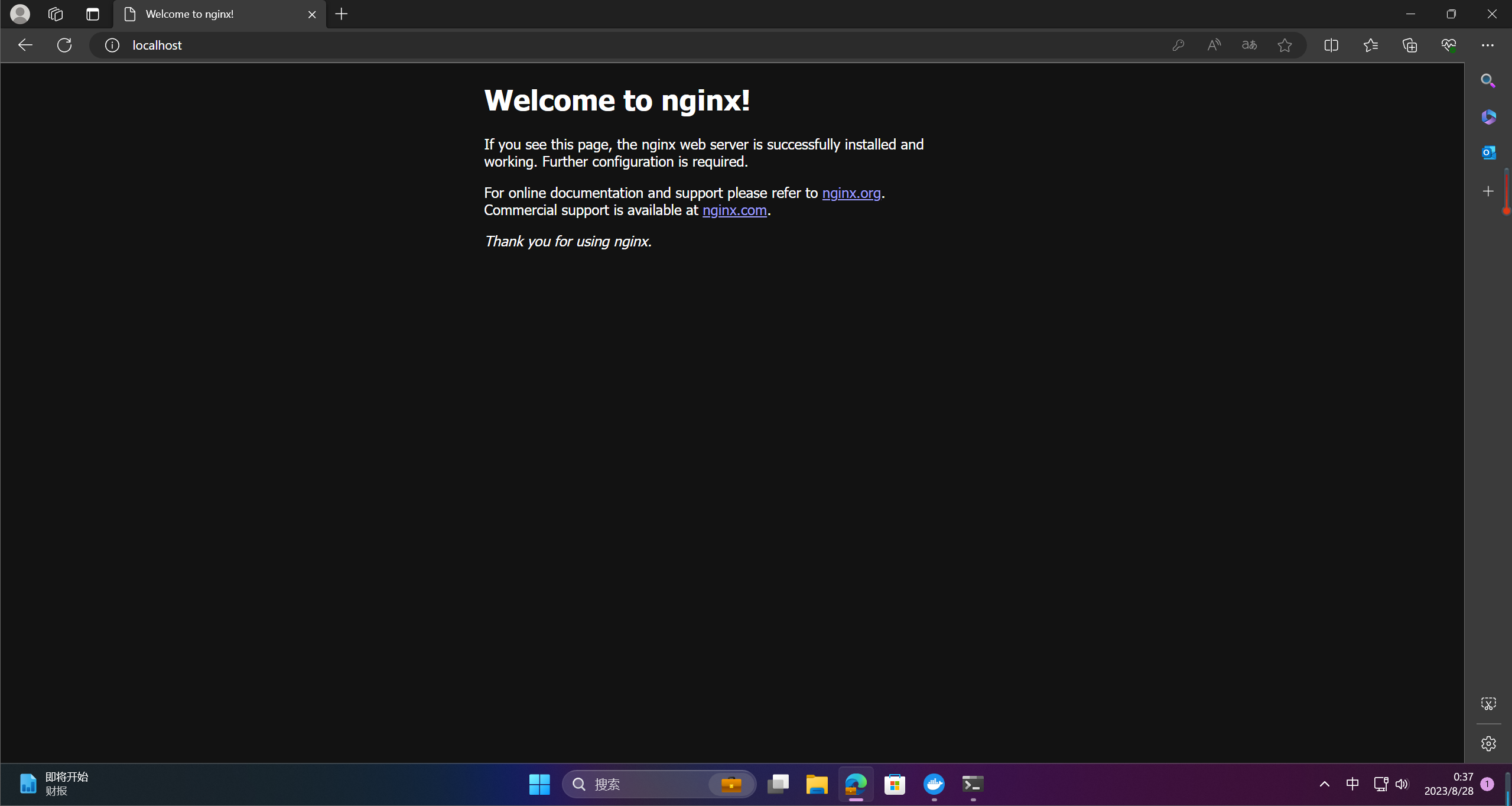Add a sidebar app with plus
1512x806 pixels.
pos(1488,191)
